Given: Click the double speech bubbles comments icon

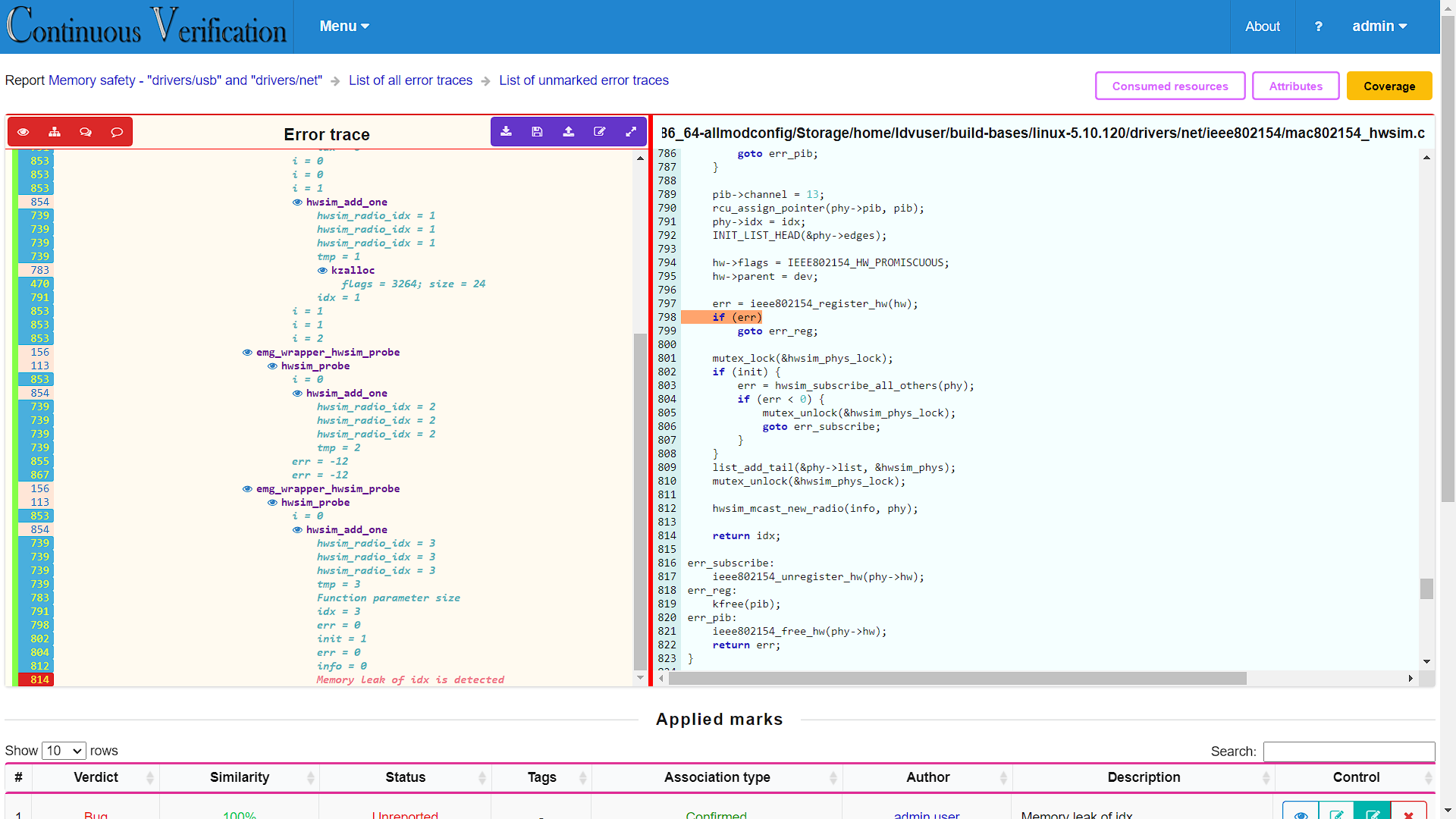Looking at the screenshot, I should point(86,132).
